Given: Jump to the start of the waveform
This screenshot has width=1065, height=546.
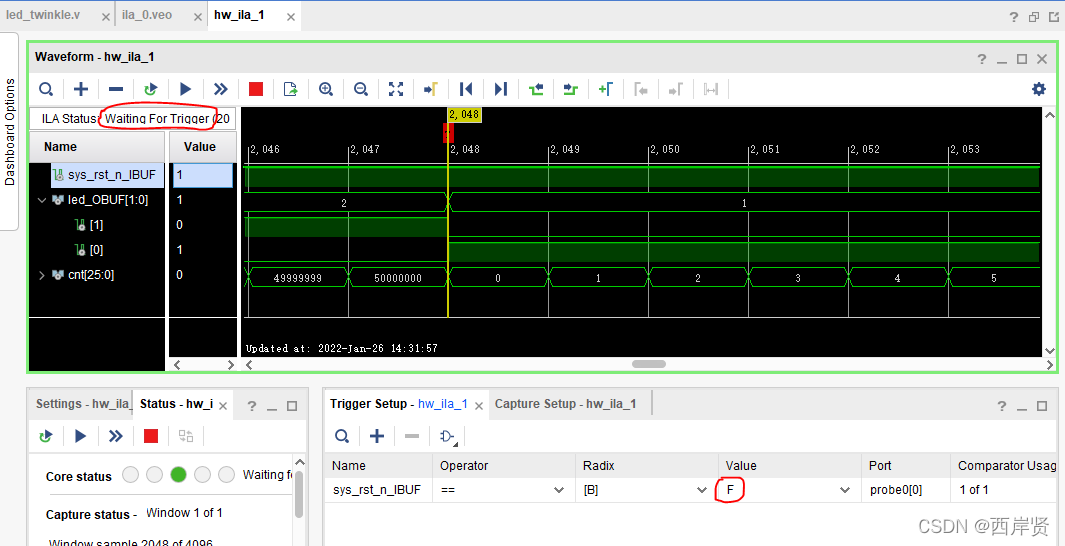Looking at the screenshot, I should tap(466, 89).
